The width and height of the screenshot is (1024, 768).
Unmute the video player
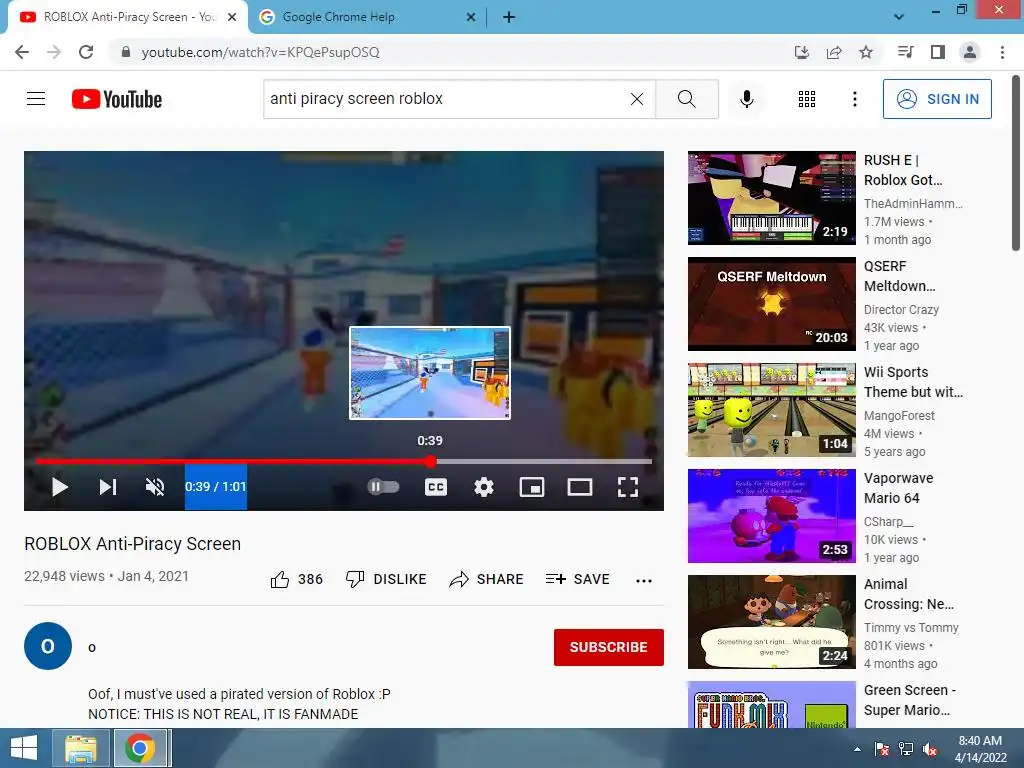pyautogui.click(x=155, y=487)
